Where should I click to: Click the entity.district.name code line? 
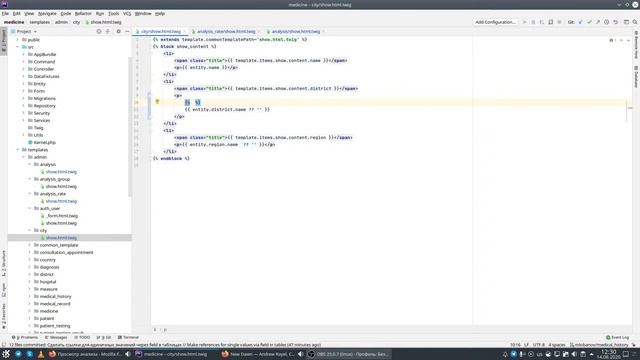[x=227, y=109]
